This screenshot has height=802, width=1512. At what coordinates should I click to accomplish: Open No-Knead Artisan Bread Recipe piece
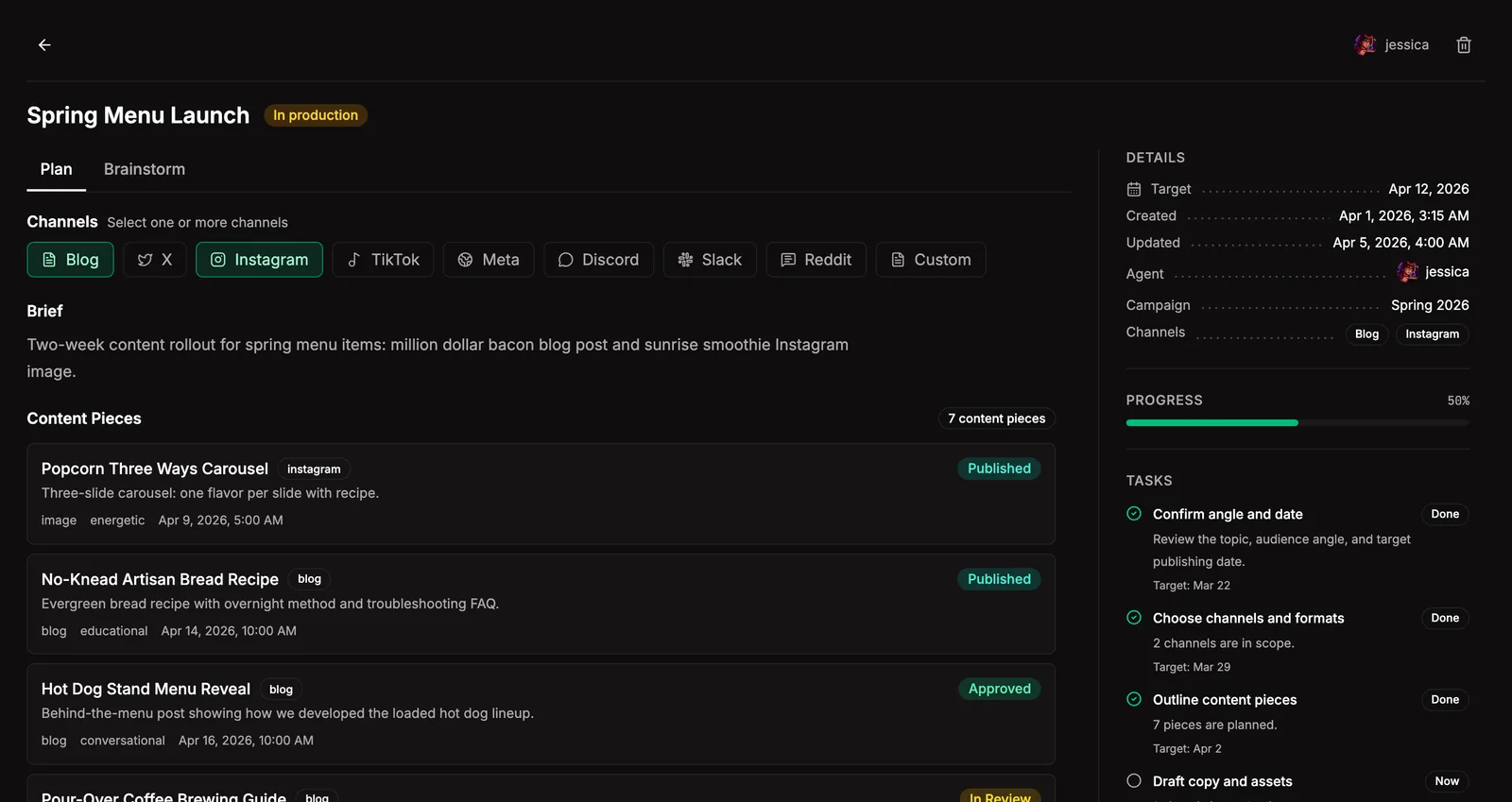click(541, 604)
